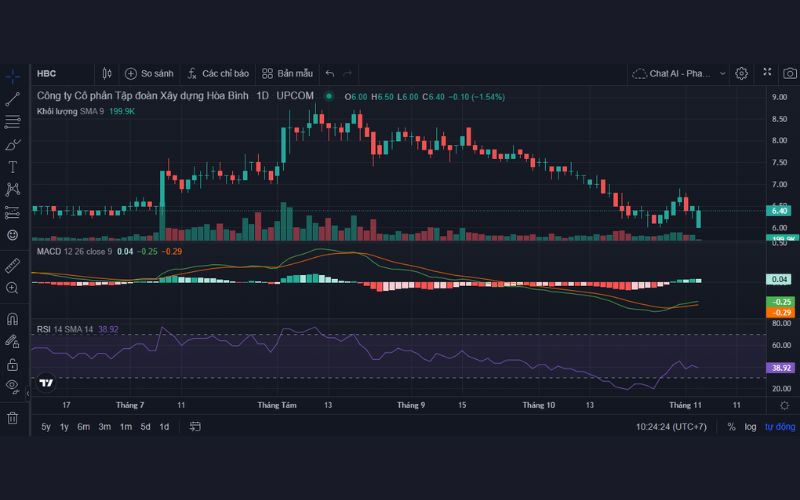The width and height of the screenshot is (800, 500).
Task: Take a chart snapshot with camera icon
Action: tap(790, 73)
